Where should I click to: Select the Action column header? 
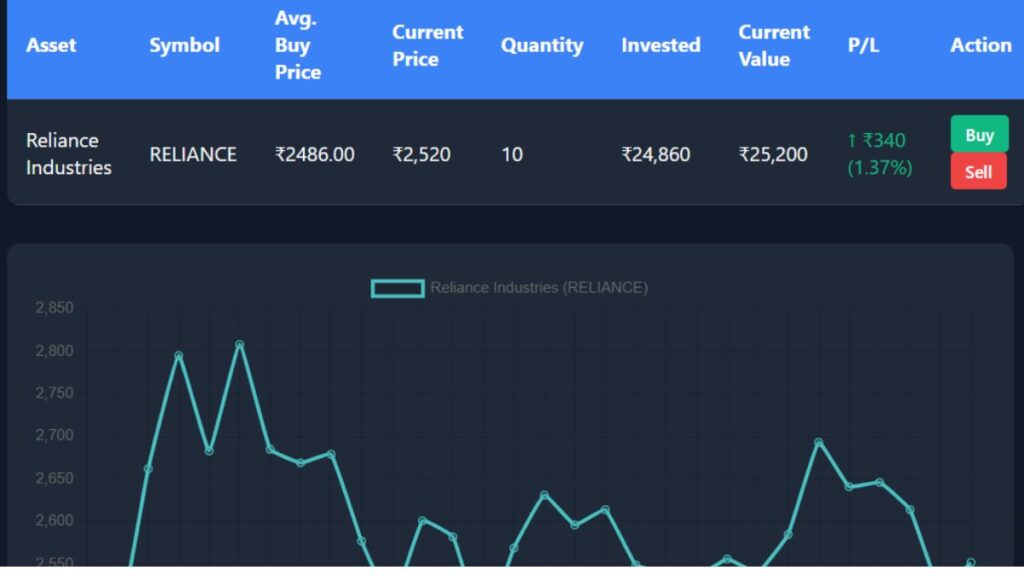[981, 45]
